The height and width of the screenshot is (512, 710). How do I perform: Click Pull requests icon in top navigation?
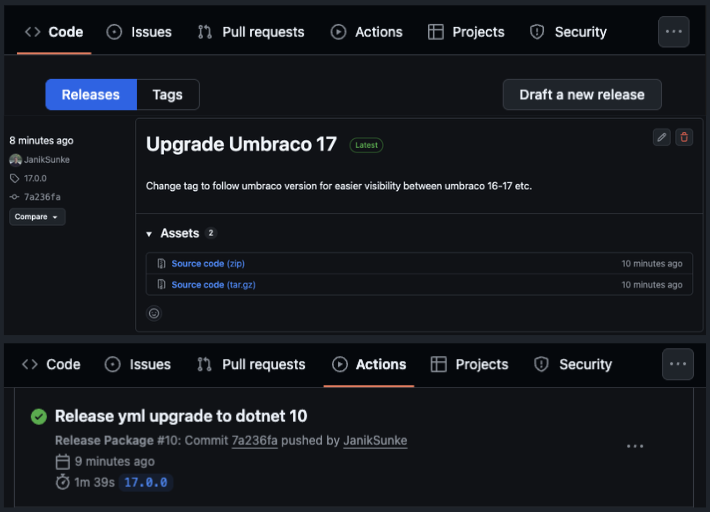pos(205,32)
